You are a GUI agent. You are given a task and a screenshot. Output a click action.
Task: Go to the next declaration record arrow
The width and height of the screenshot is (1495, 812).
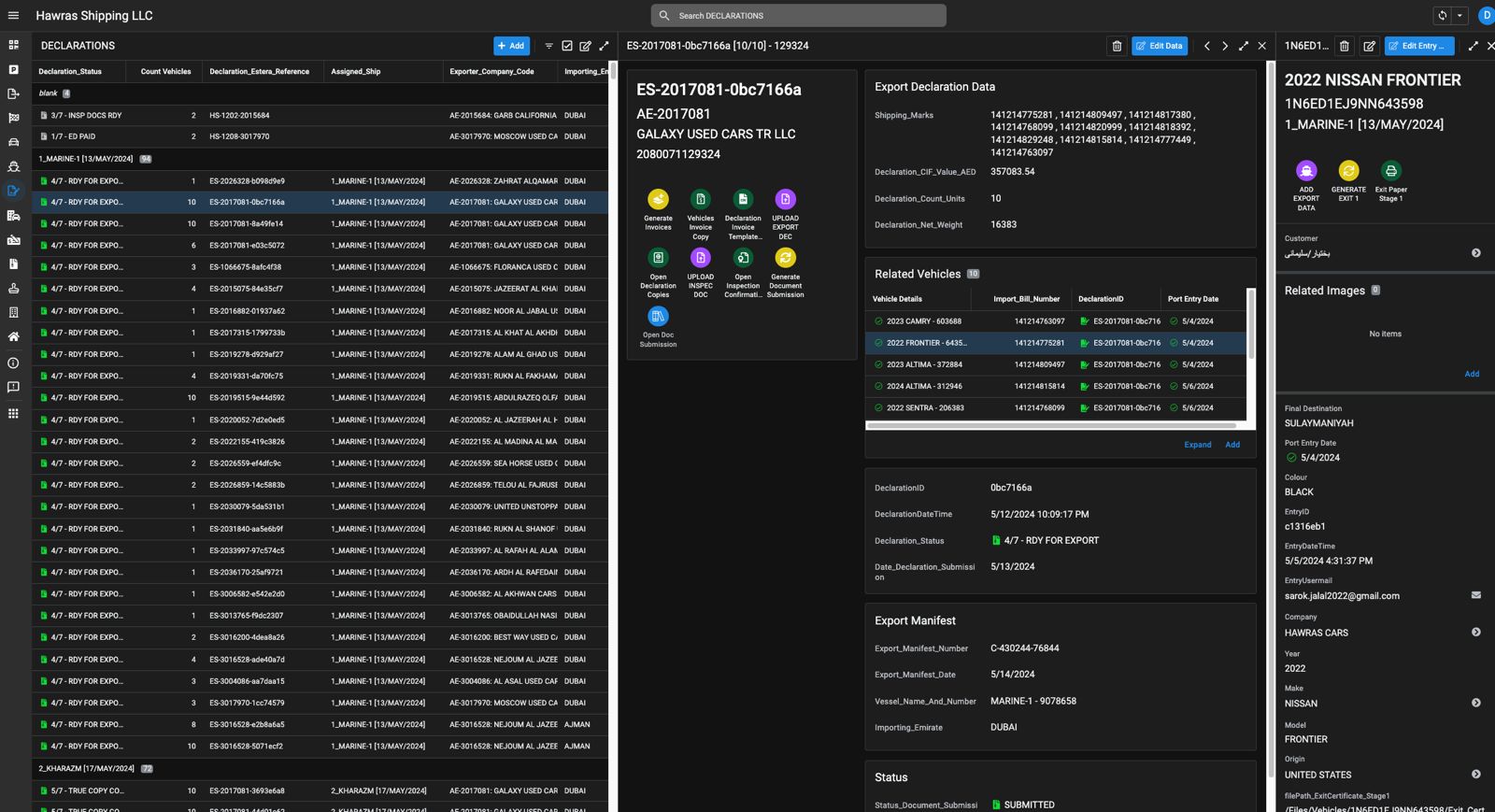coord(1225,46)
